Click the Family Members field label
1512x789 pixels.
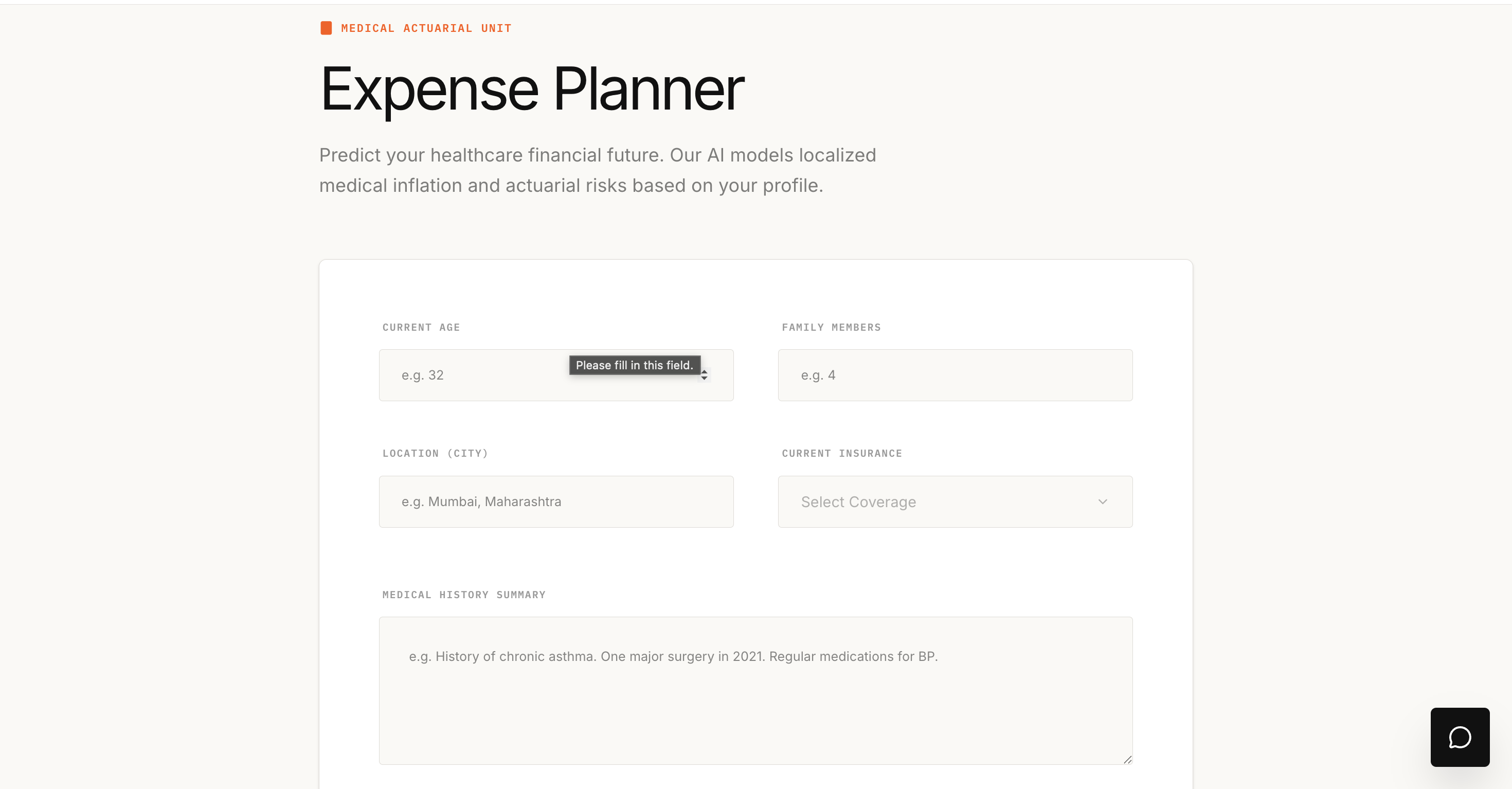831,328
